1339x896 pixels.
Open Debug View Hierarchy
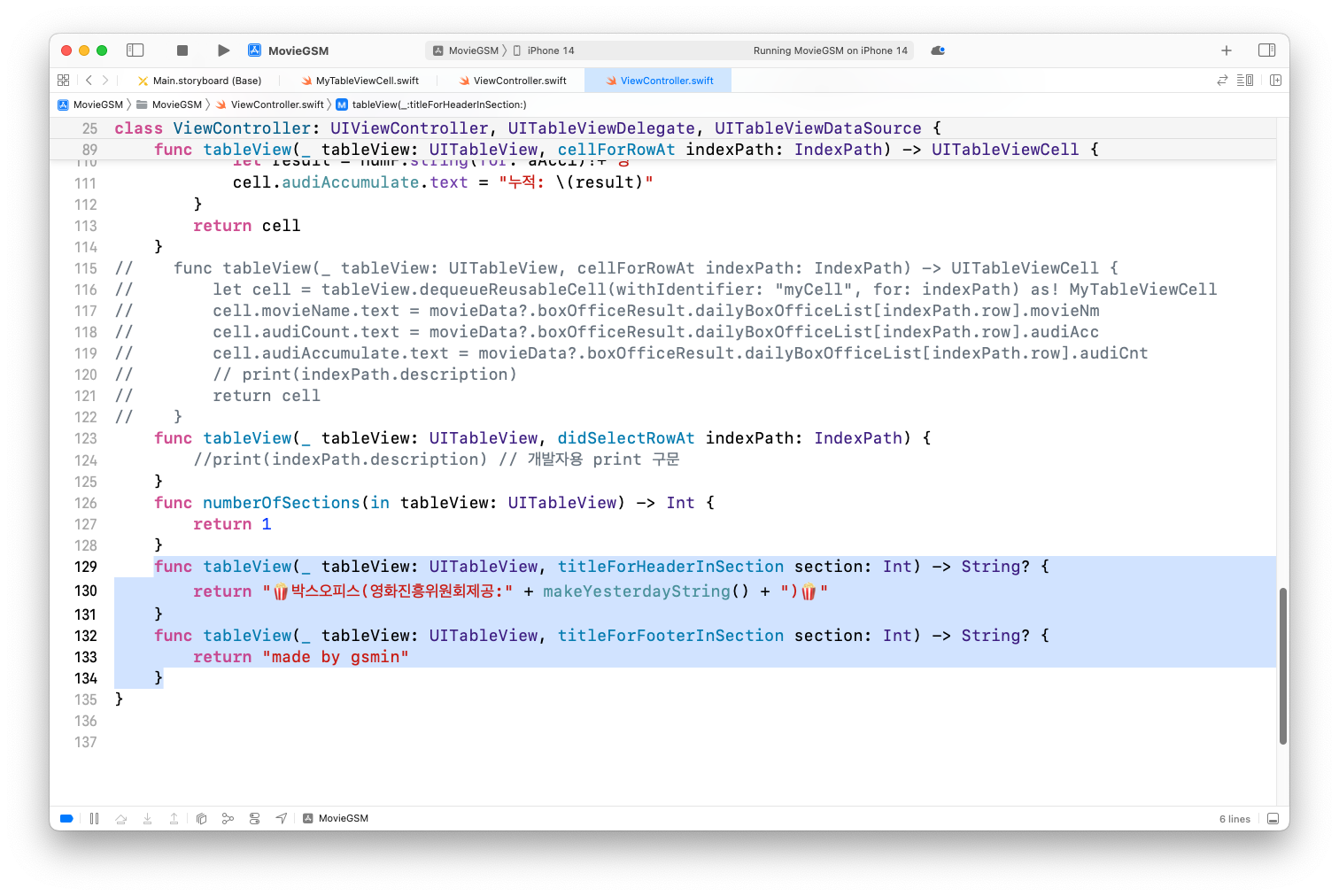201,818
